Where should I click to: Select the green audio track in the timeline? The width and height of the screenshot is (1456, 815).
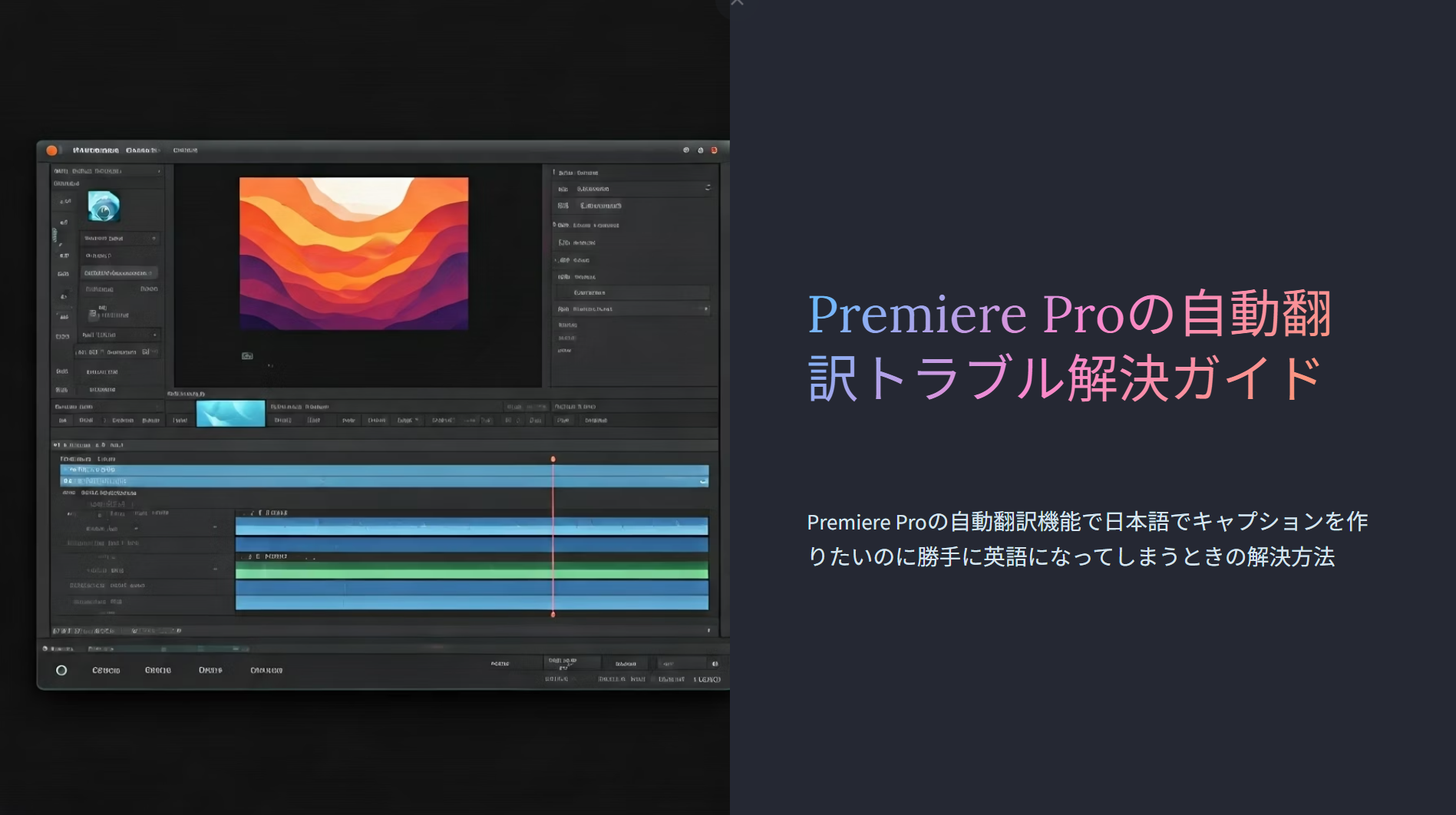point(471,570)
